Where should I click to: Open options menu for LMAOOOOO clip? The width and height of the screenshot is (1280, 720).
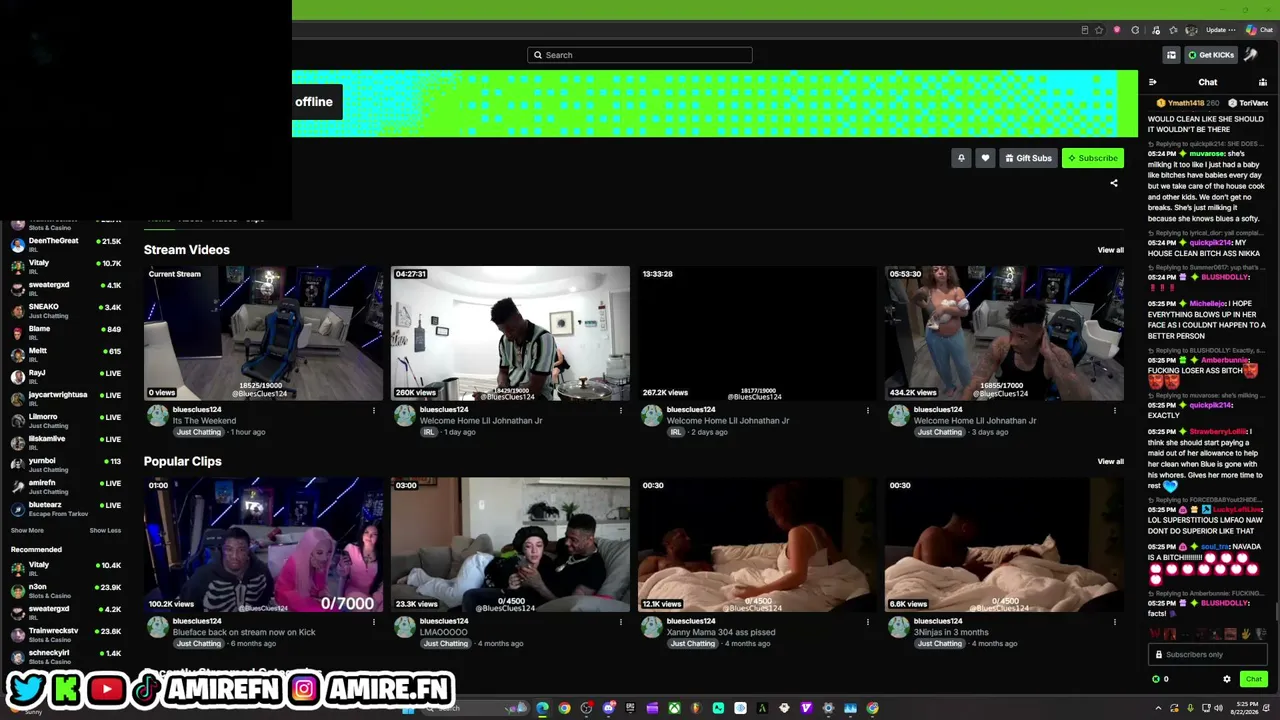pos(621,621)
